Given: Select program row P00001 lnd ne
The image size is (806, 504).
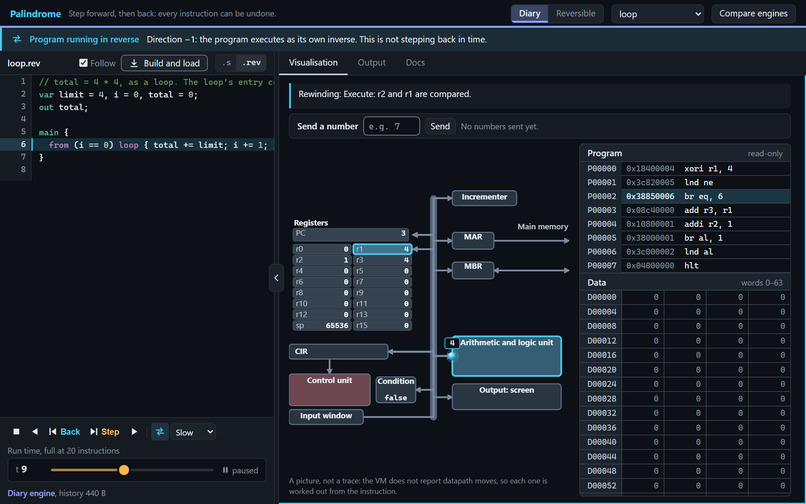Looking at the screenshot, I should tap(685, 183).
